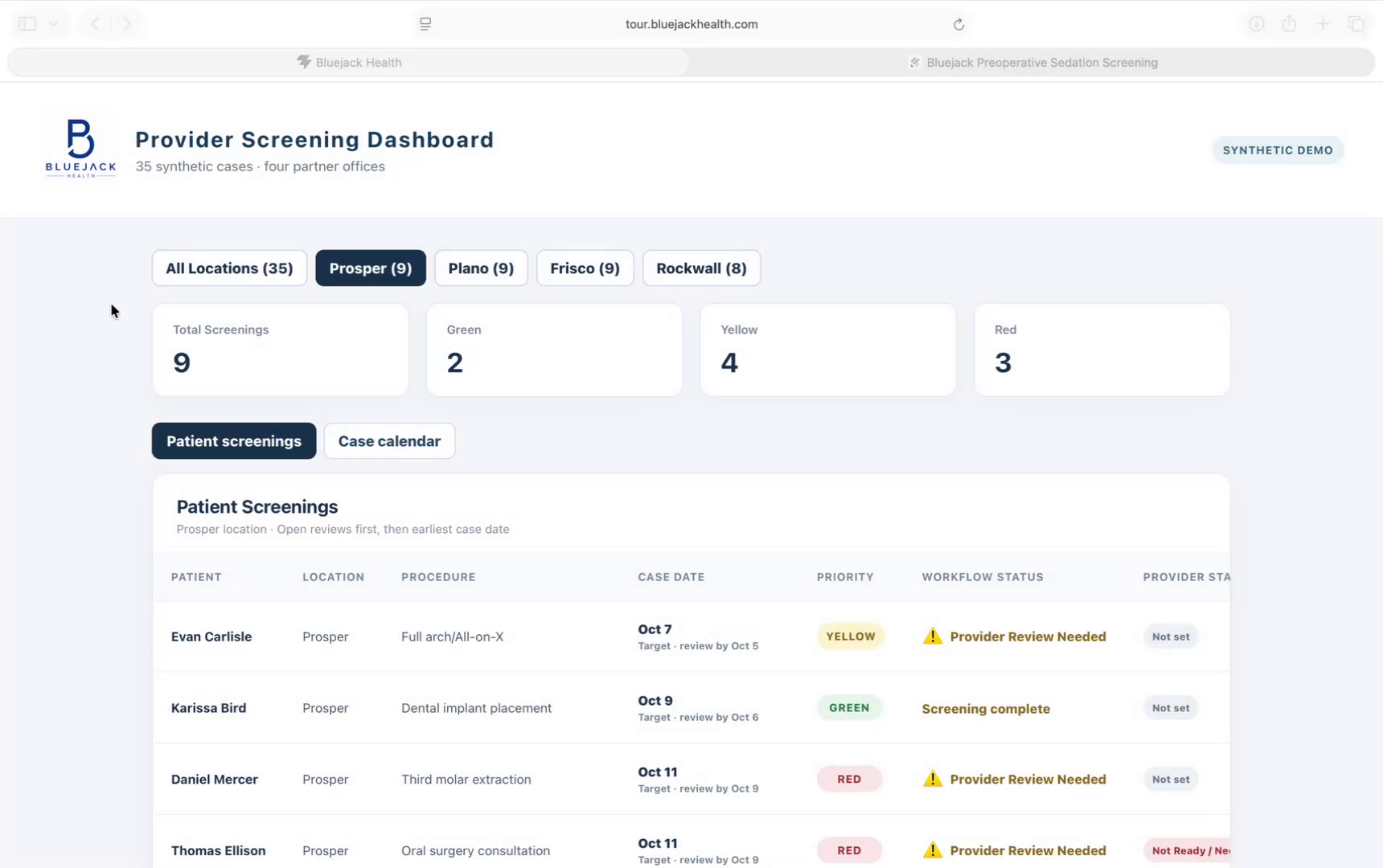Open a new browser tab
This screenshot has height=868, width=1383.
[x=1323, y=24]
